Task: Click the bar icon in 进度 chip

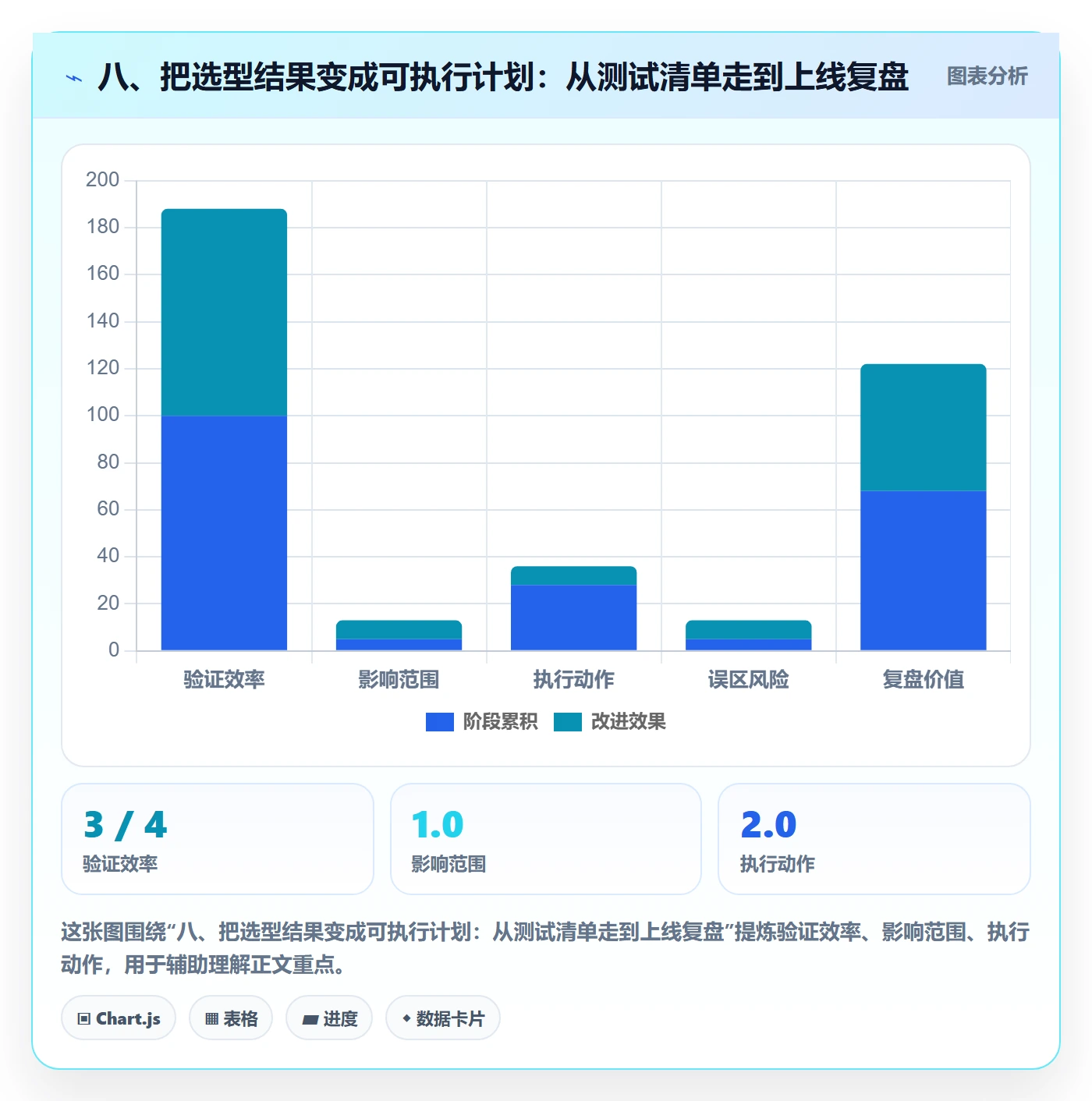Action: point(310,1020)
